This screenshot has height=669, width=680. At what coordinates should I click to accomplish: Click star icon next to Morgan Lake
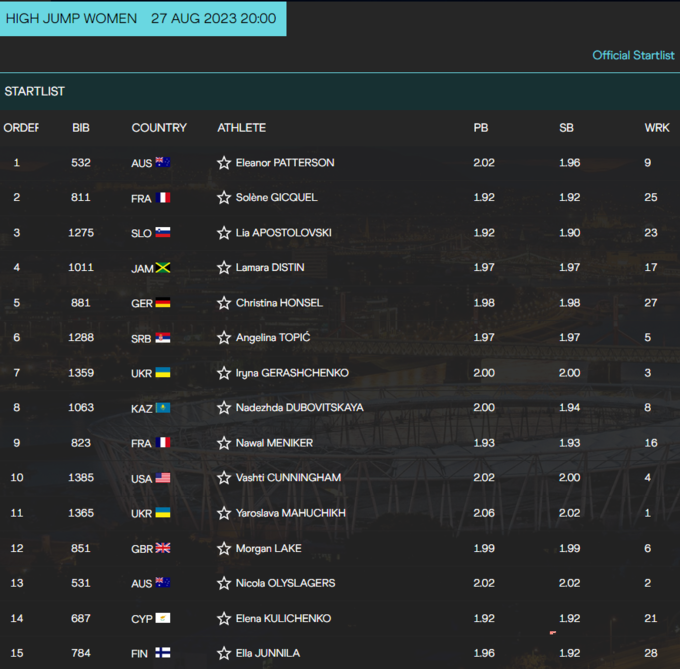pyautogui.click(x=224, y=548)
